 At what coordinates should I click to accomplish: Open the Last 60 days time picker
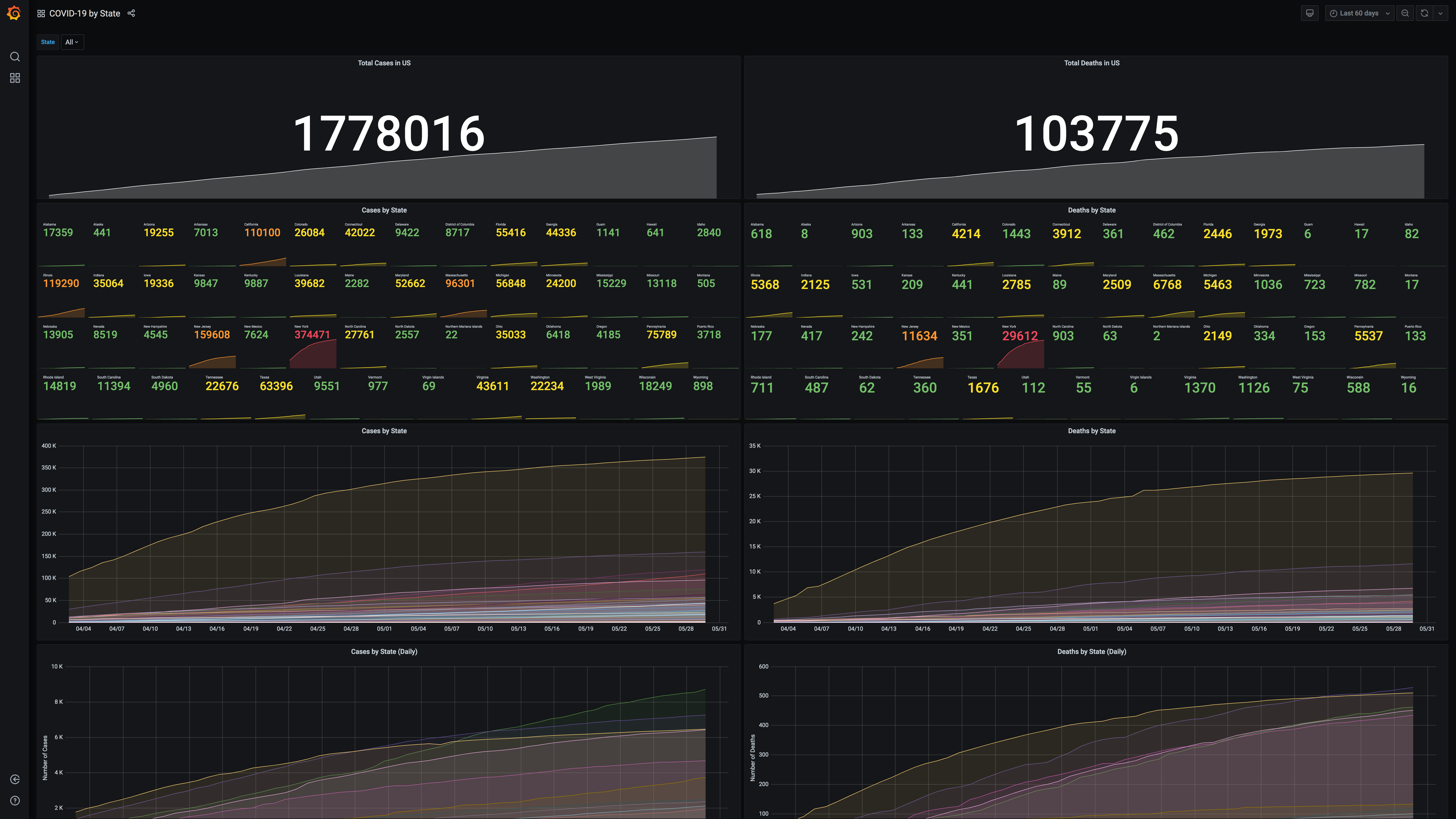1359,13
